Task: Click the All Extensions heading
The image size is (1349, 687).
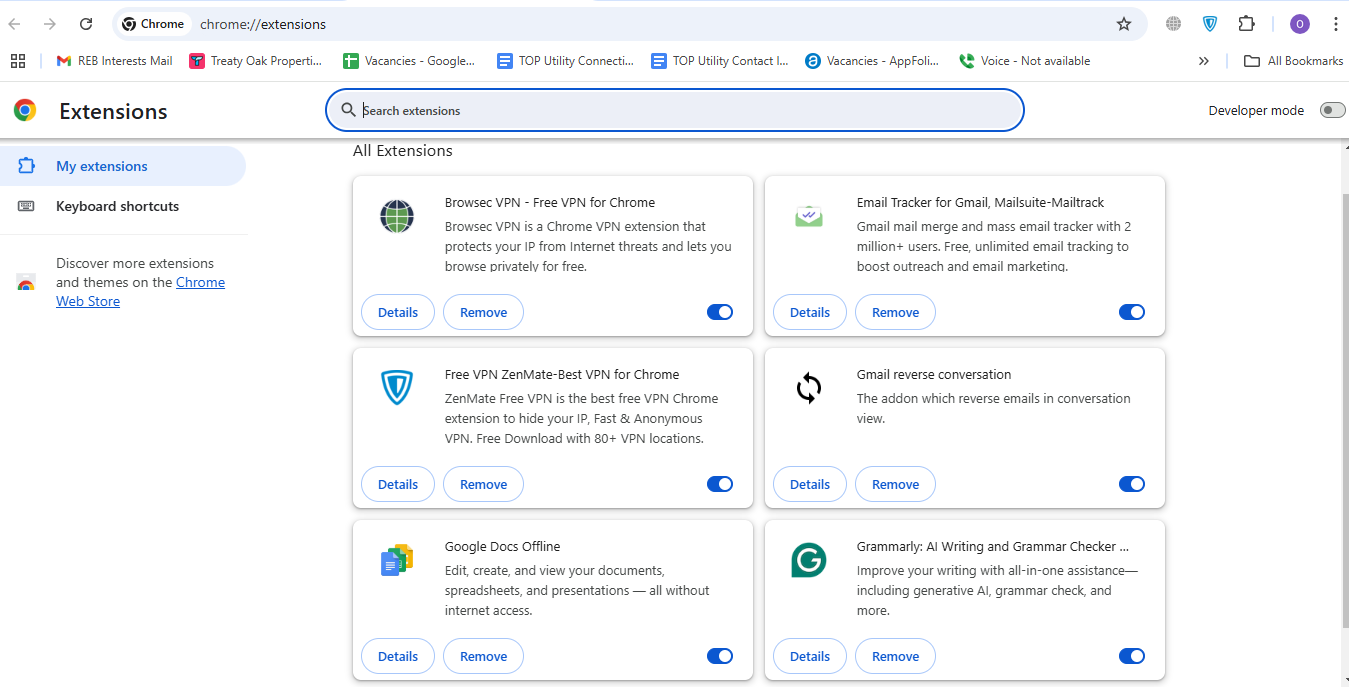Action: [x=403, y=151]
